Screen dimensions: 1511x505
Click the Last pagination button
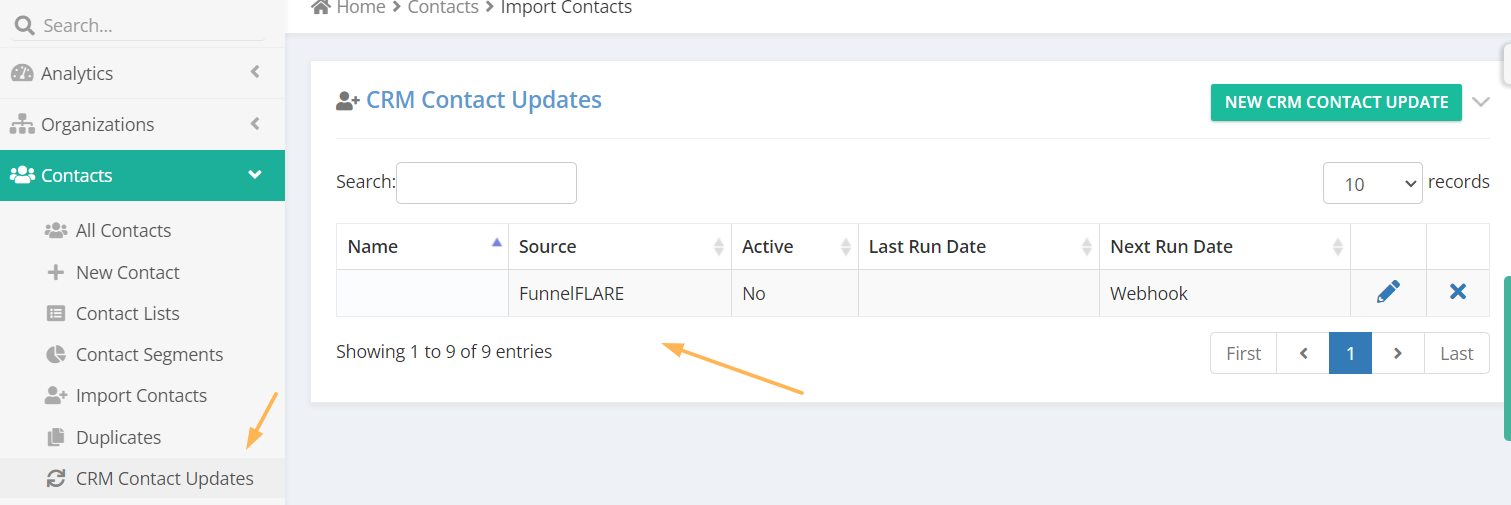pos(1456,353)
